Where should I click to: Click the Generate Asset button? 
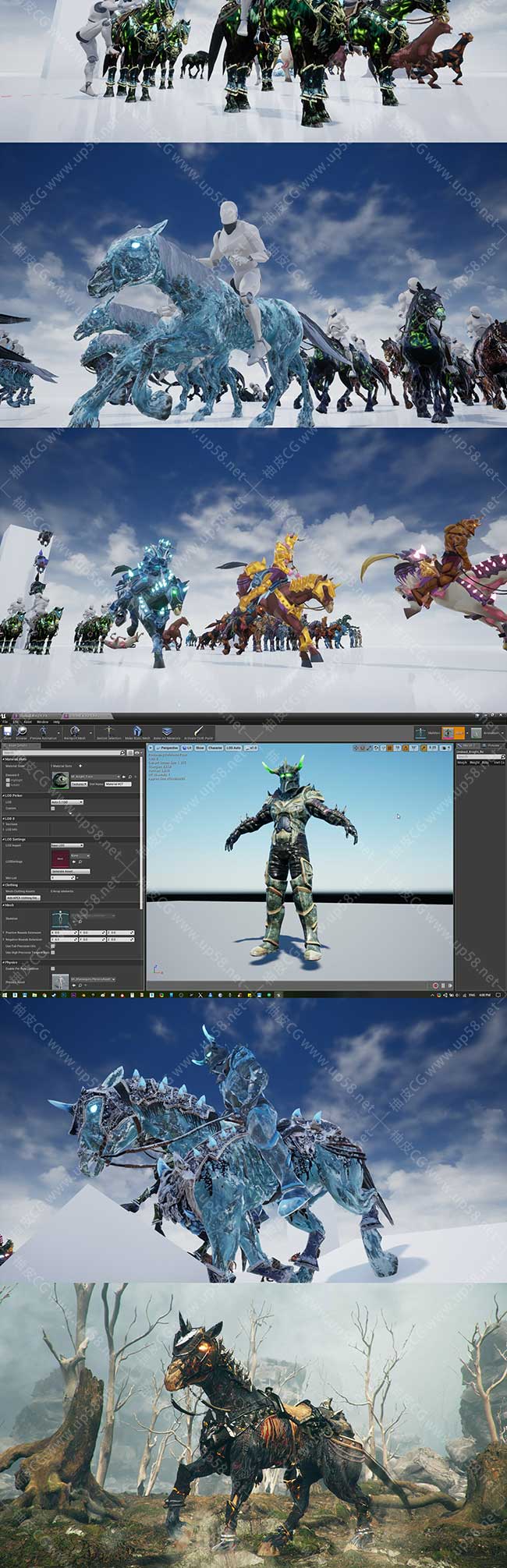(70, 871)
